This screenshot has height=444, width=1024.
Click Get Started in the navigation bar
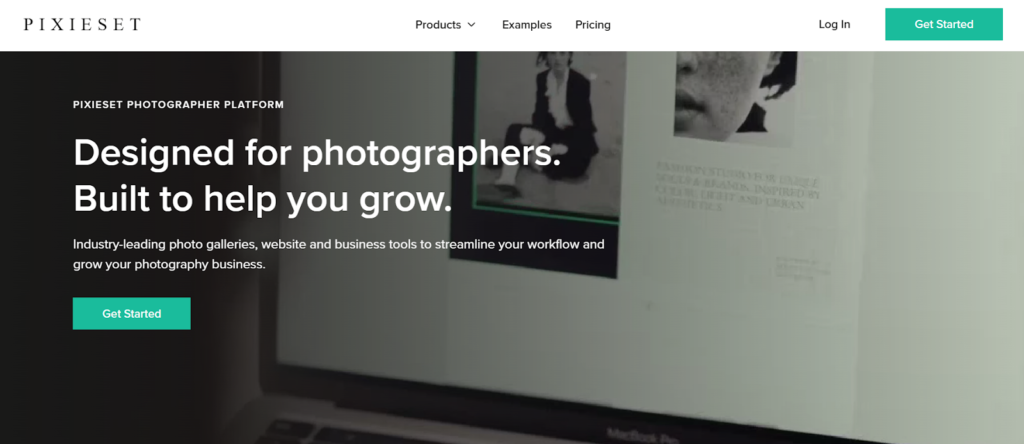[944, 24]
